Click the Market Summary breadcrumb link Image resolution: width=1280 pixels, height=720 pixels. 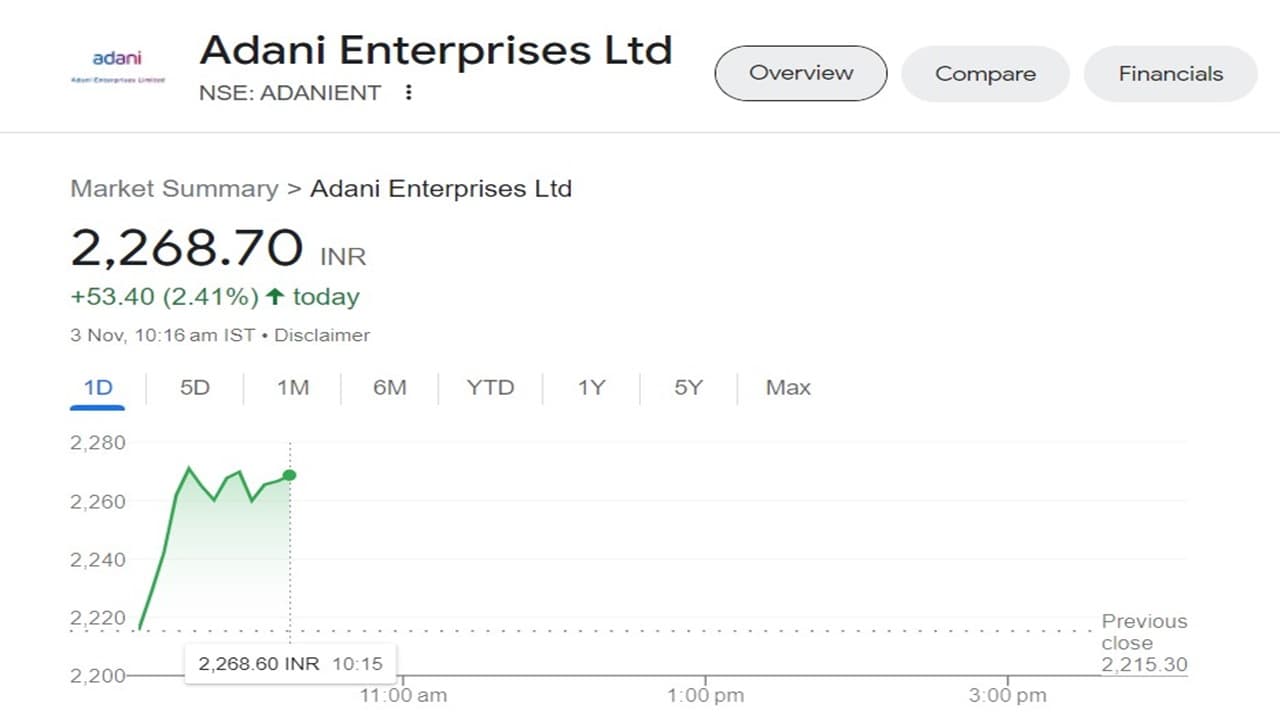coord(174,189)
